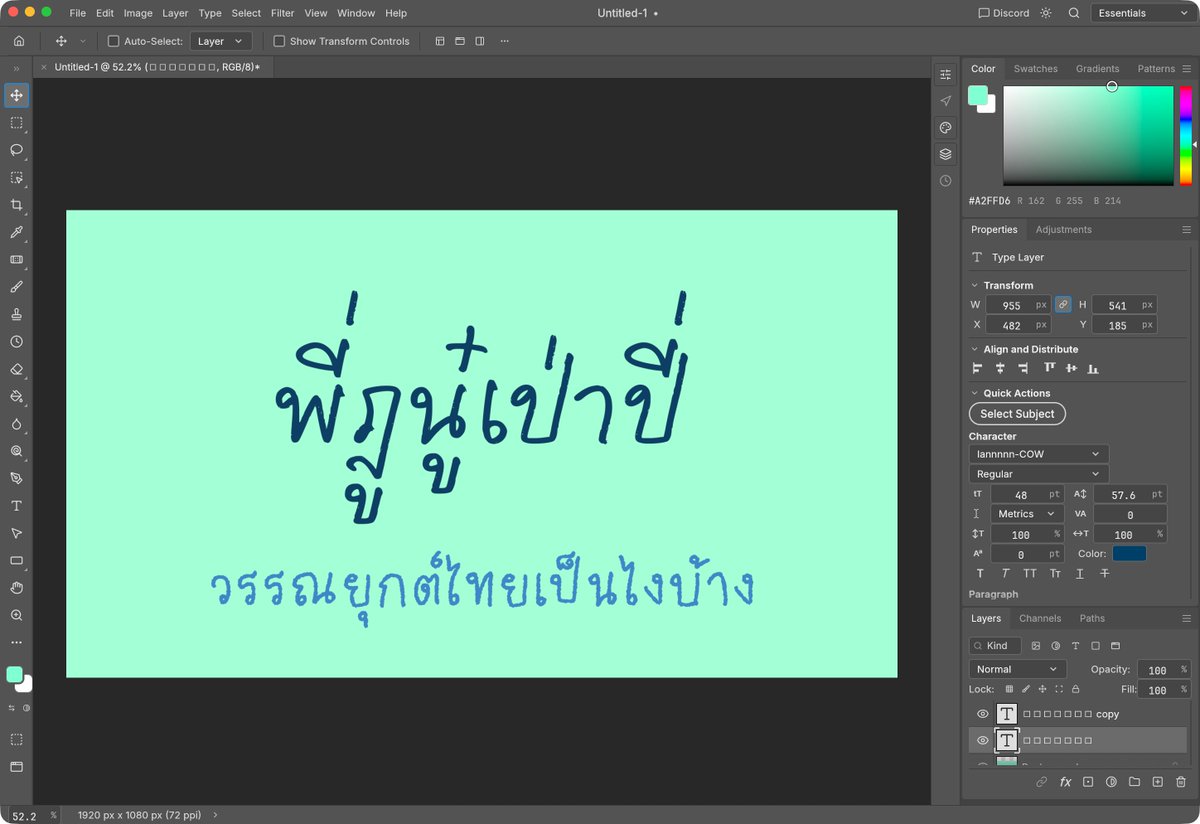This screenshot has width=1200, height=824.
Task: Click the Layers Opacity value field
Action: pos(1164,669)
